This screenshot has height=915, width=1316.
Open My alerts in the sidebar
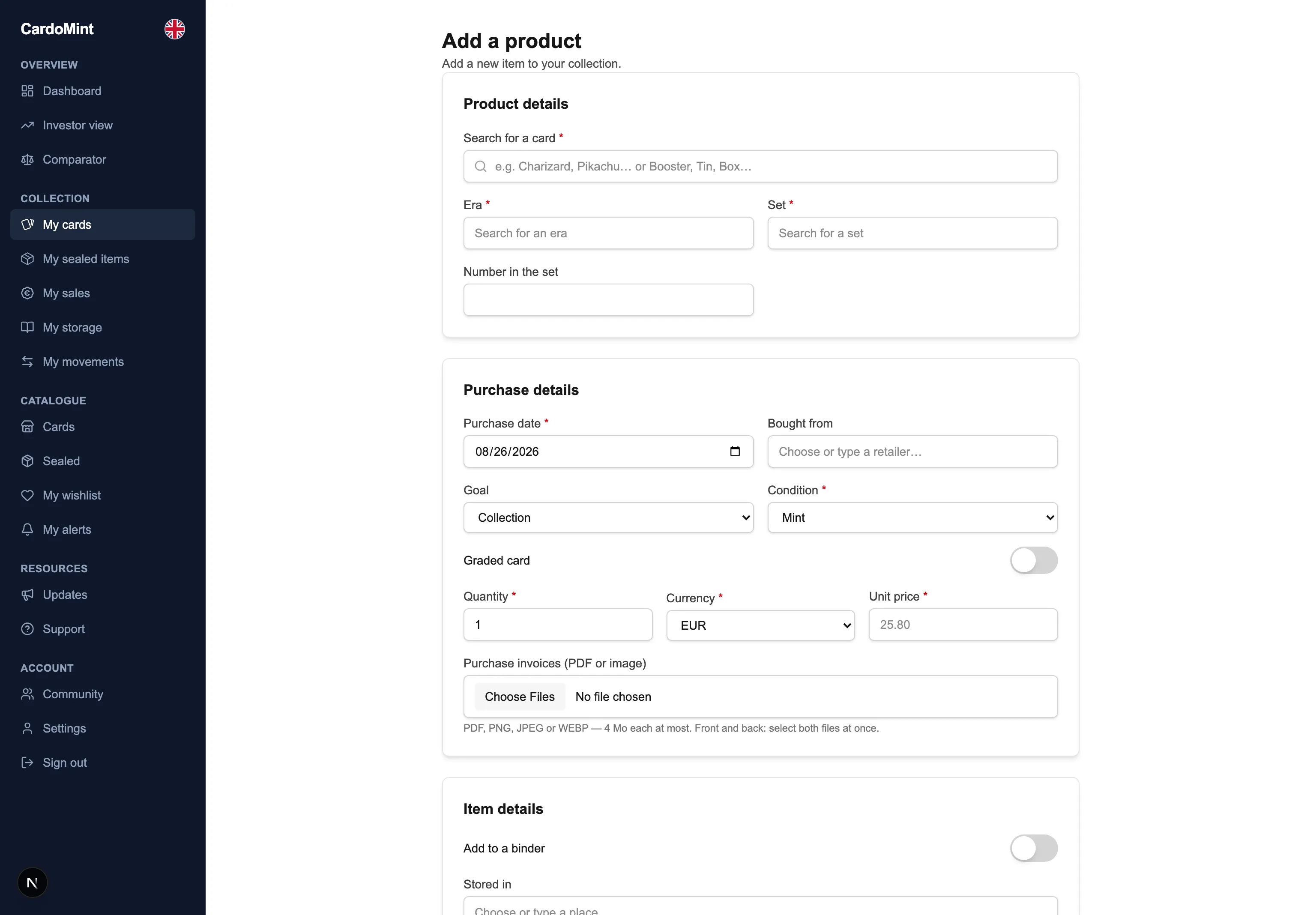[x=102, y=530]
